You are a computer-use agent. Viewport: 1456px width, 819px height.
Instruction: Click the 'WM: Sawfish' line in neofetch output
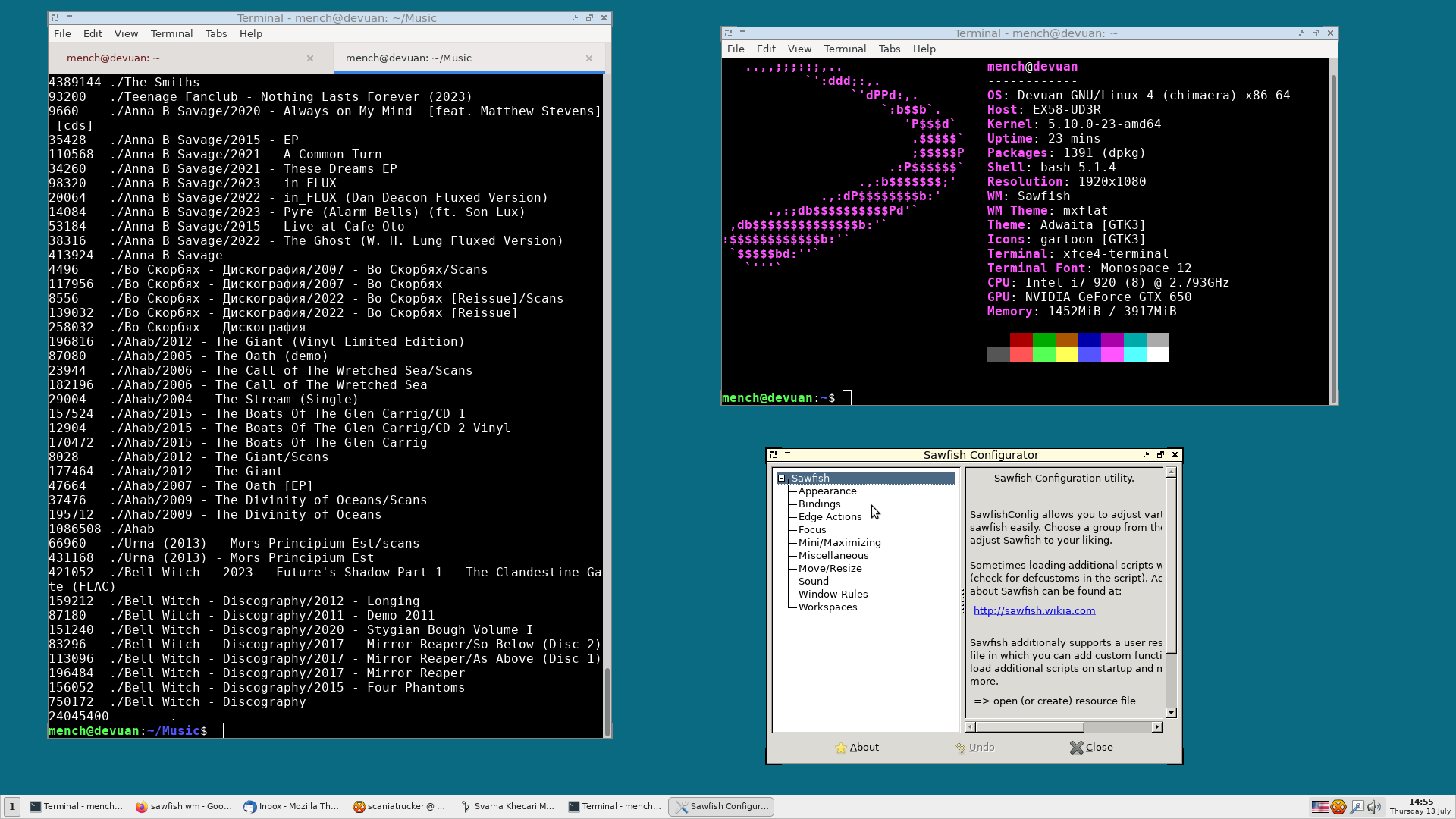pyautogui.click(x=1028, y=196)
